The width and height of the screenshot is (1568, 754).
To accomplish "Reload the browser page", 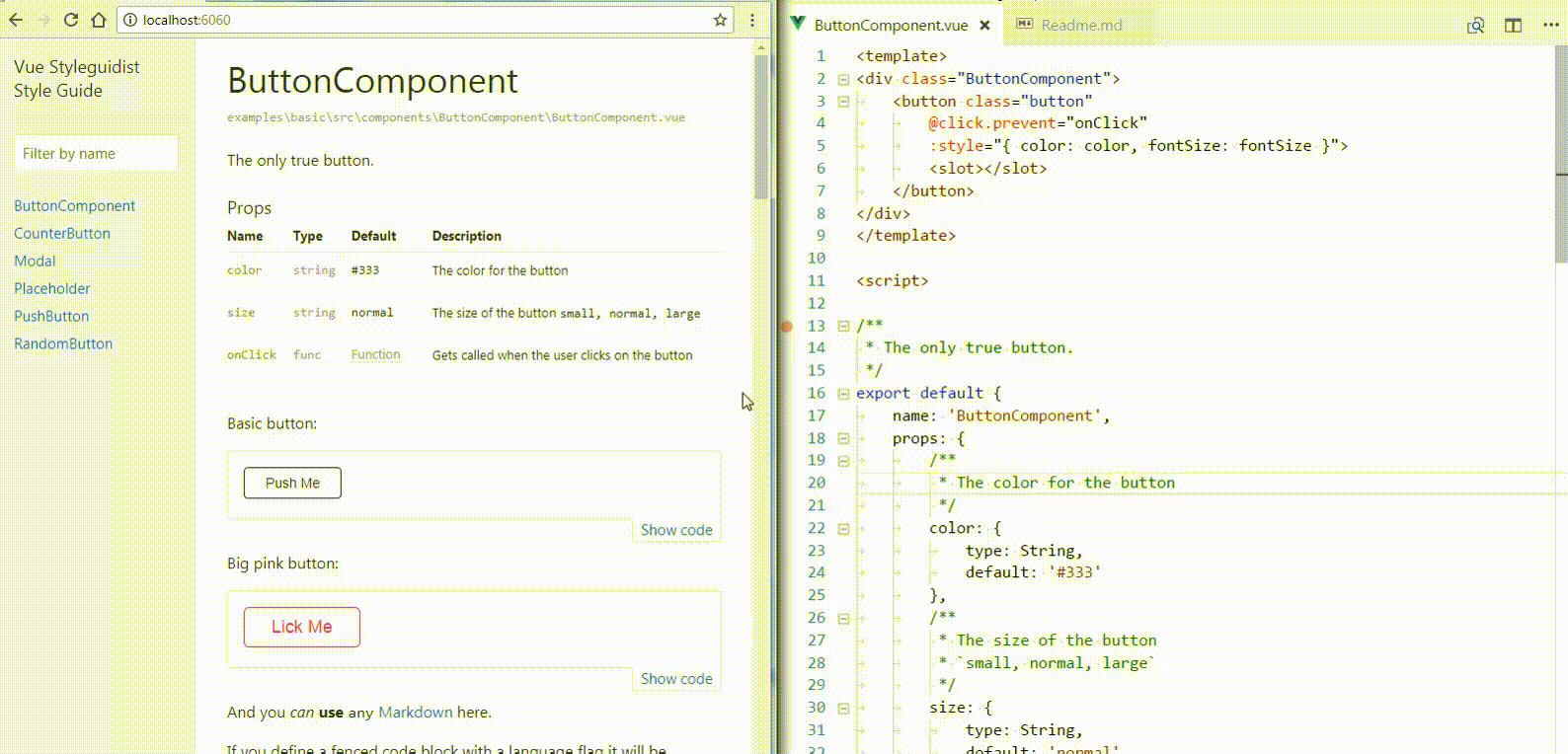I will [x=71, y=20].
